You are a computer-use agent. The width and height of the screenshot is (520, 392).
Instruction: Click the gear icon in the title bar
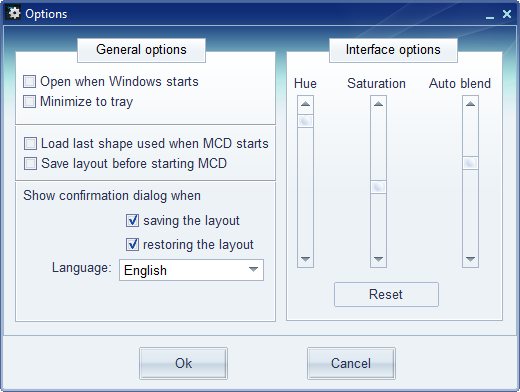point(14,13)
